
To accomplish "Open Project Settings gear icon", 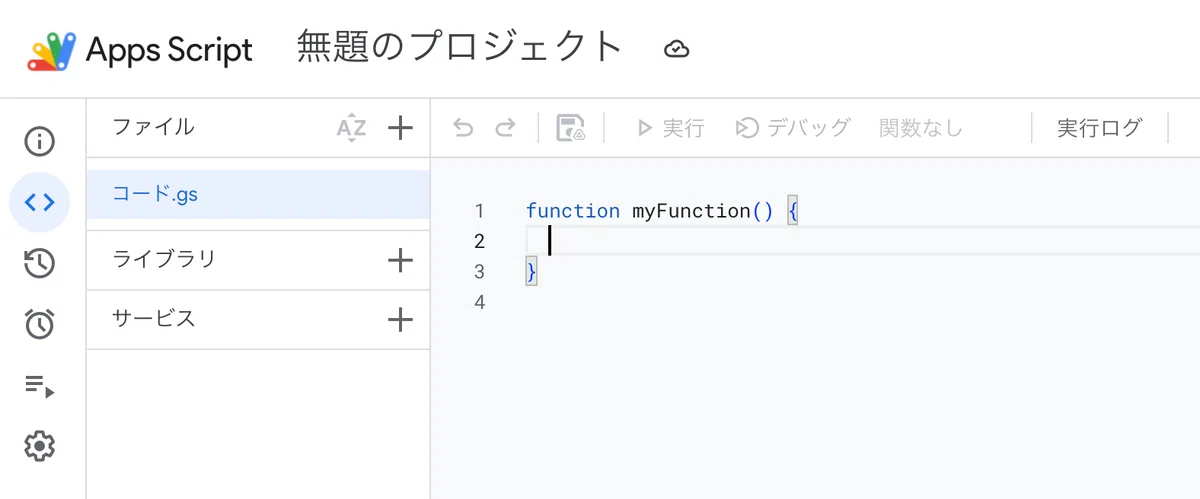I will (x=39, y=446).
